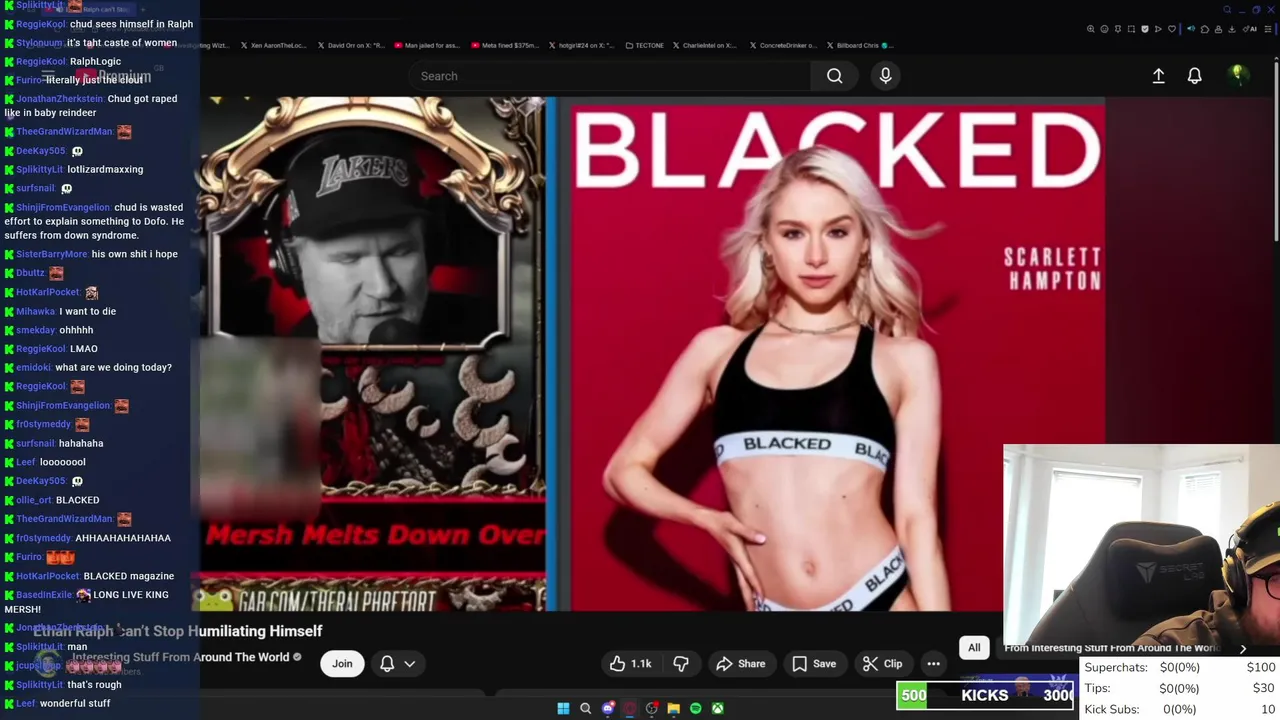Click the webcam overlay thumbnail

1141,546
